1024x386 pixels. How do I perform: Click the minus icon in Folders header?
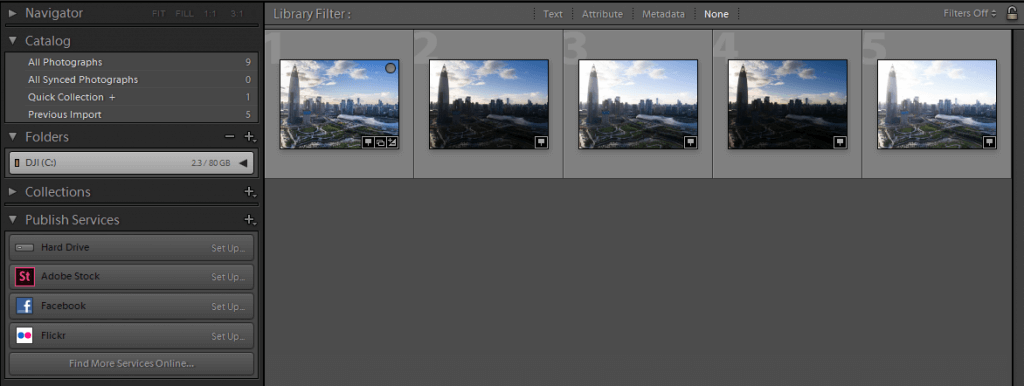point(229,137)
